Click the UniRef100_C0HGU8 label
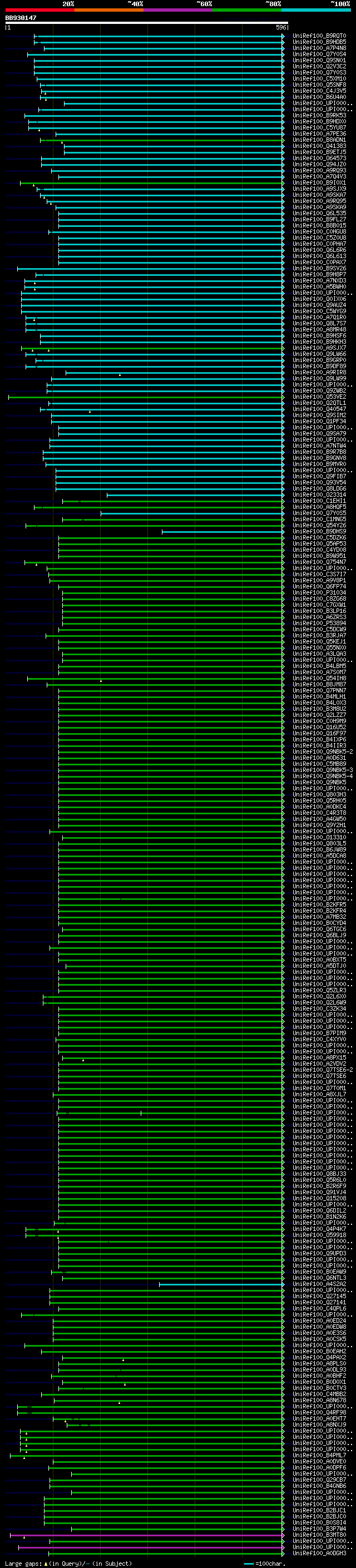356x1568 pixels. [x=319, y=232]
